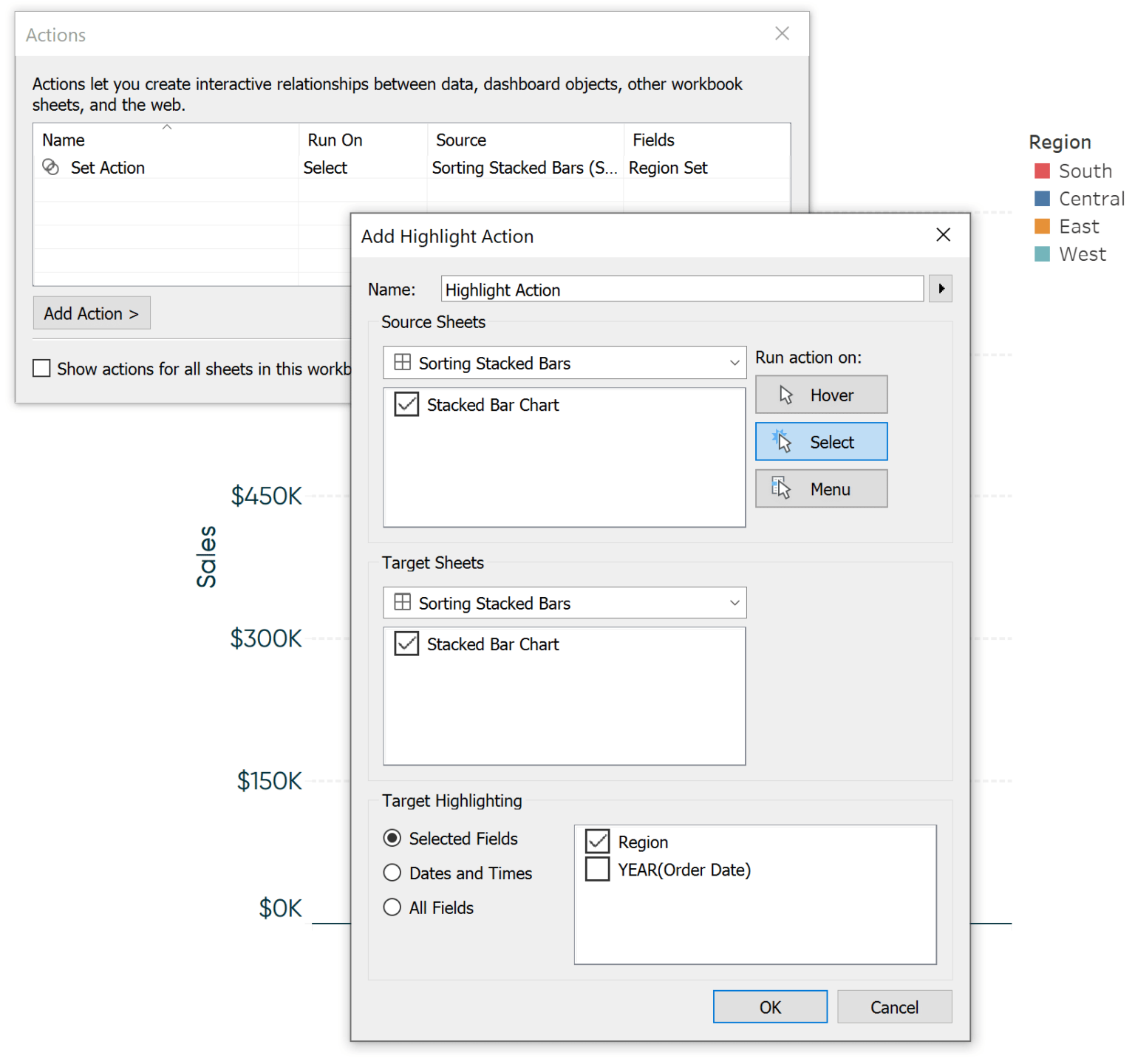The image size is (1135, 1064).
Task: Select the Dates and Times radio button
Action: tap(392, 873)
